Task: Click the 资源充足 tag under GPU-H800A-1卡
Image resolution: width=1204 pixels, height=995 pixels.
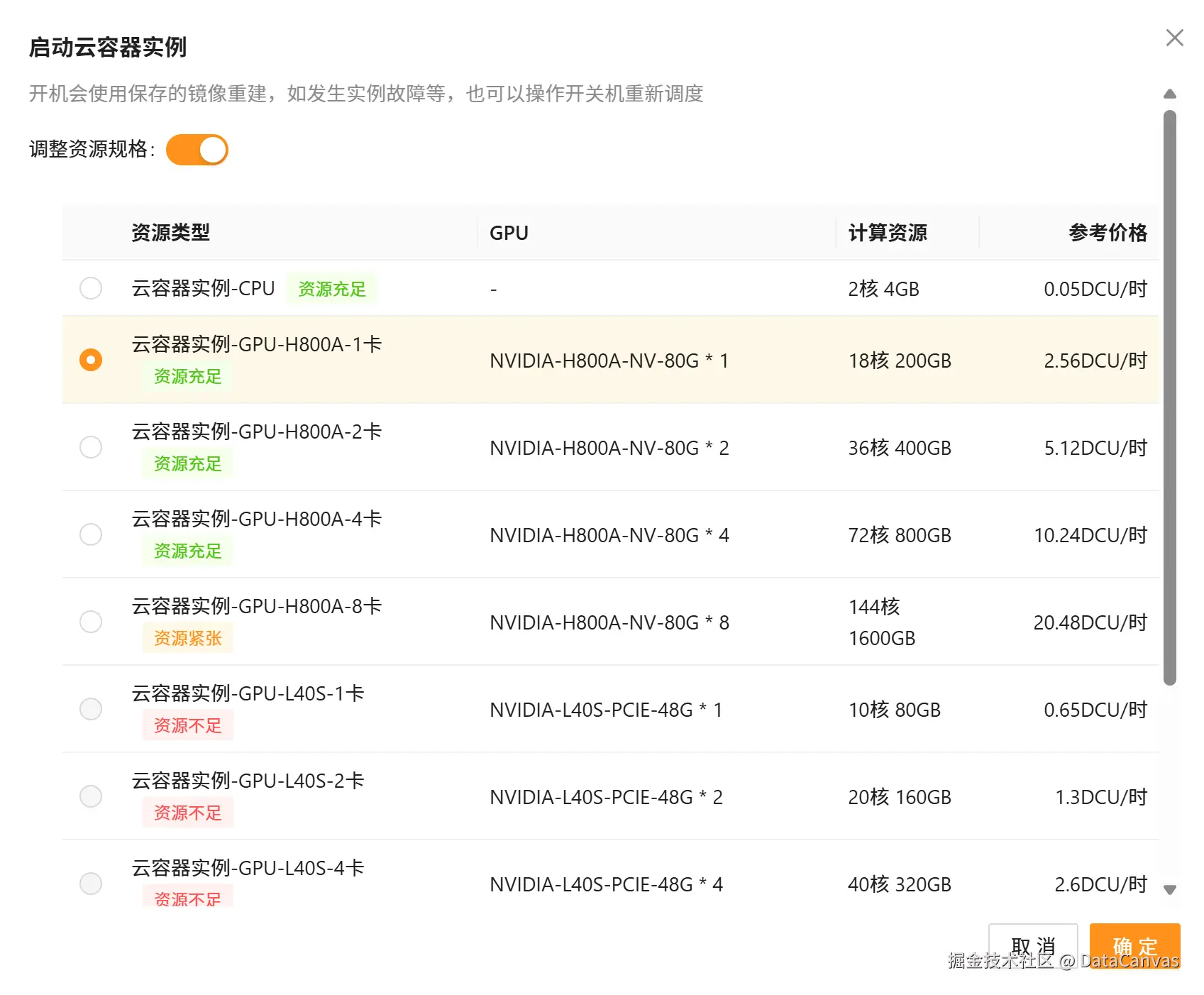Action: [x=188, y=376]
